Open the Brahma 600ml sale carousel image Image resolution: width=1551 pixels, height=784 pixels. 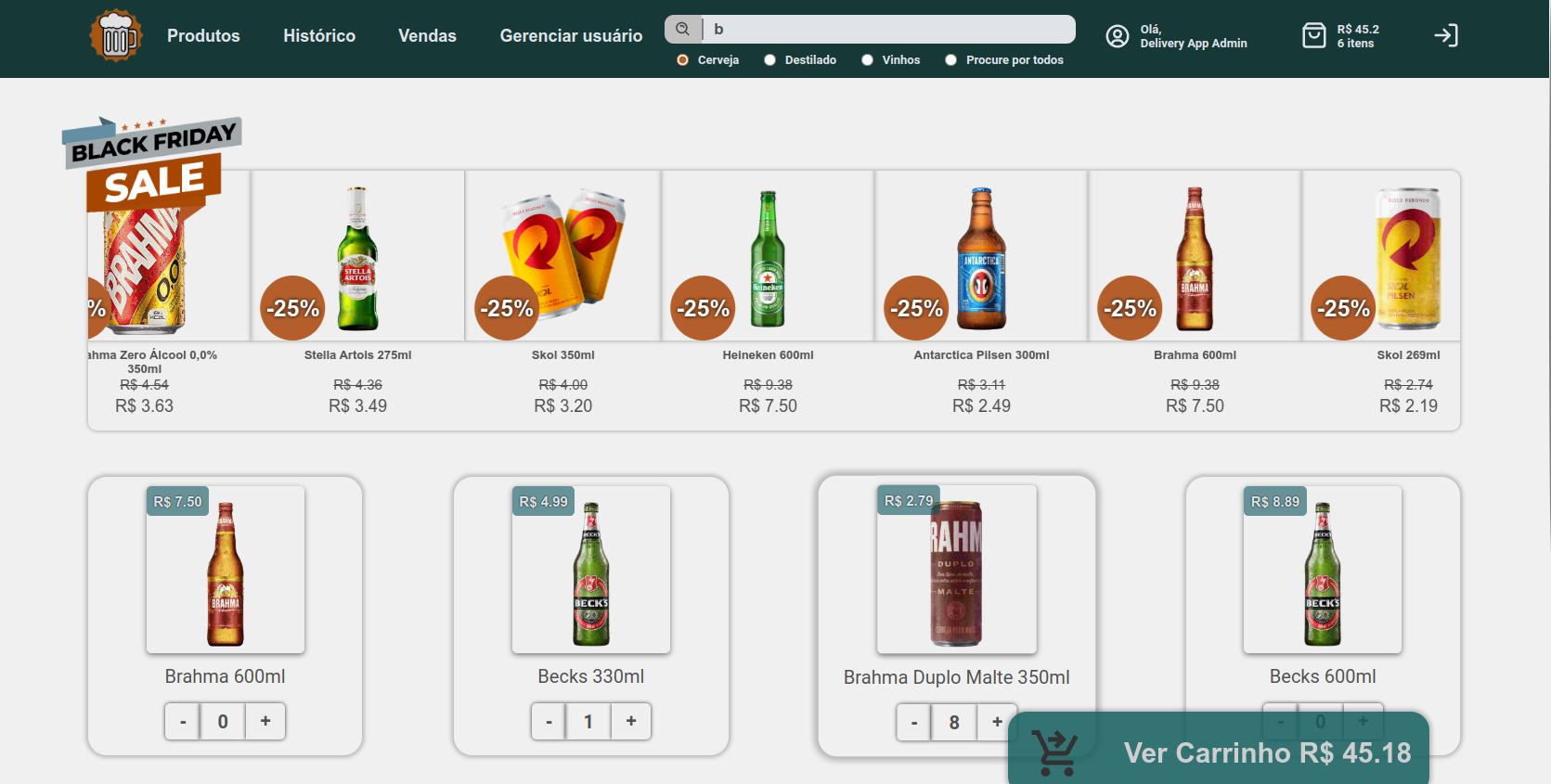(1195, 258)
